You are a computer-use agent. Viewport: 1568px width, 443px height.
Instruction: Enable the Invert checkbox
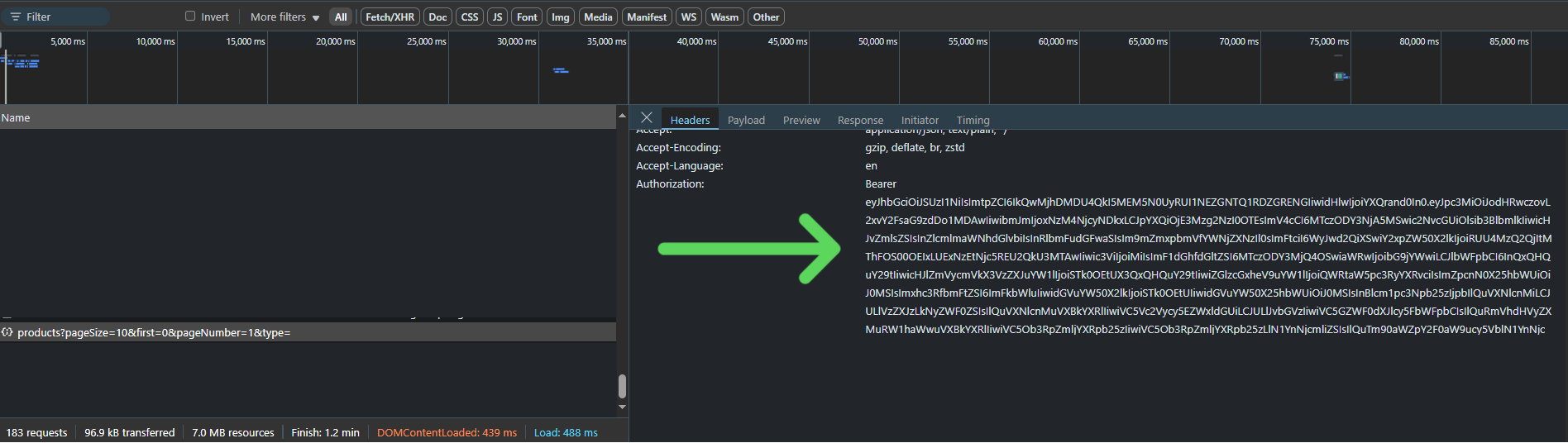[x=190, y=17]
